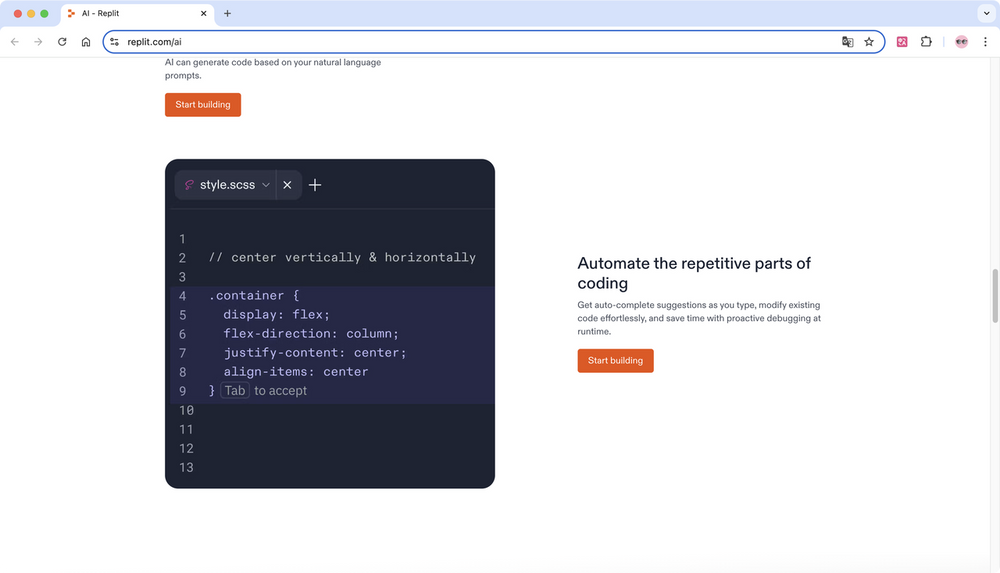Click the page vertical scrollbar thumb
This screenshot has height=573, width=1000.
[994, 296]
